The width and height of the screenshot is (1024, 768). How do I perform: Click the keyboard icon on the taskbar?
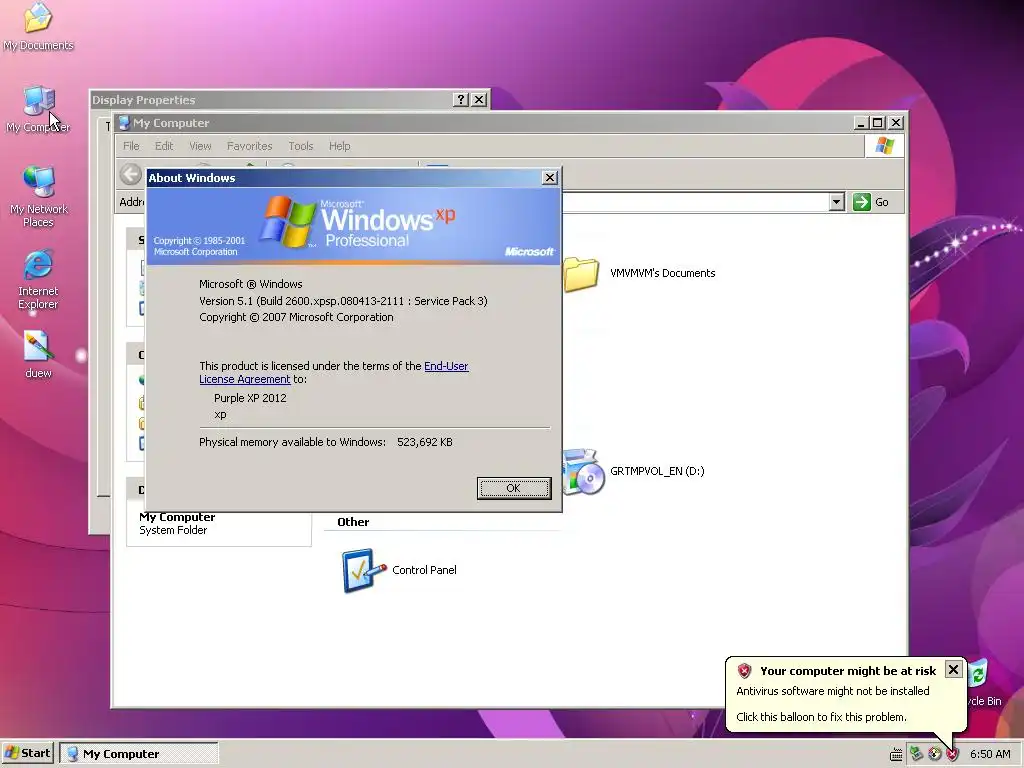(896, 754)
